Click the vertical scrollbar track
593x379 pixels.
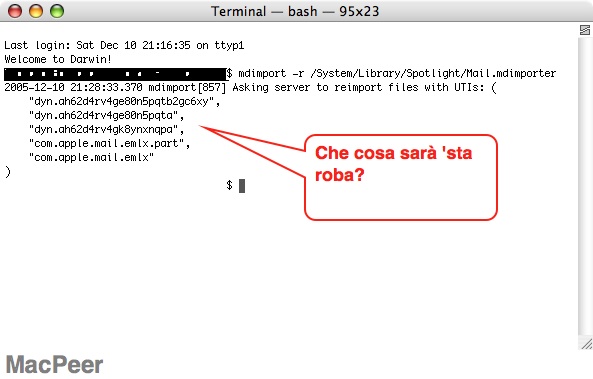click(x=585, y=185)
